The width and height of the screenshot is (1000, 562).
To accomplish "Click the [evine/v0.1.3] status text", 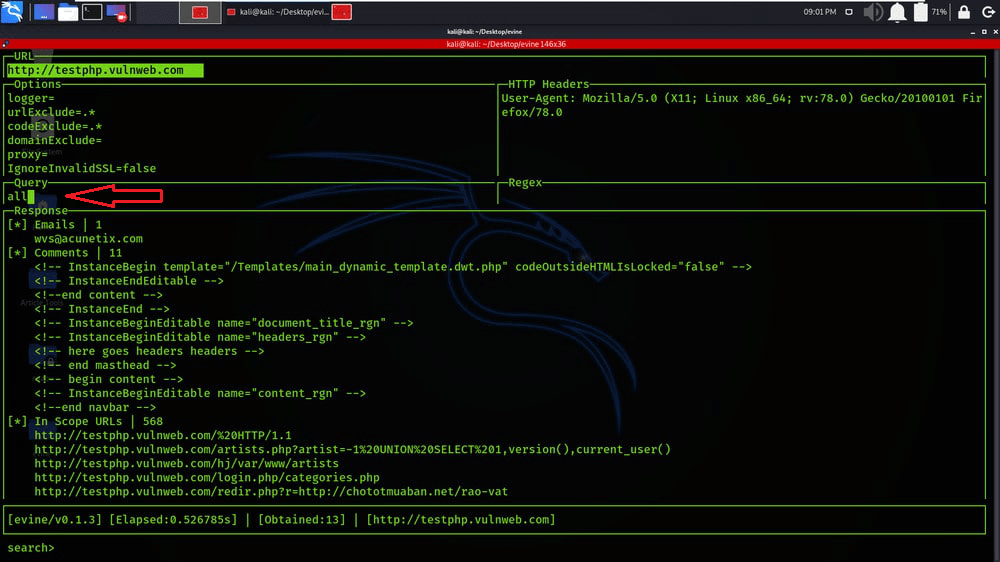I will (54, 519).
